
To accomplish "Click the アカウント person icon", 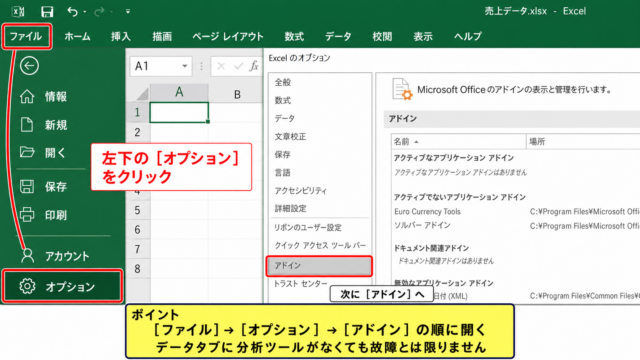I will point(27,256).
